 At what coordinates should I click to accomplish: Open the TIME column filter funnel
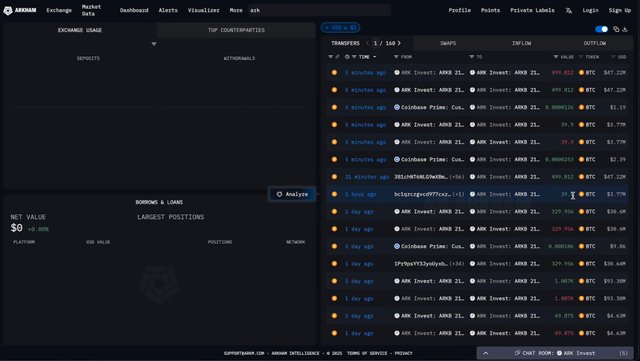(354, 57)
